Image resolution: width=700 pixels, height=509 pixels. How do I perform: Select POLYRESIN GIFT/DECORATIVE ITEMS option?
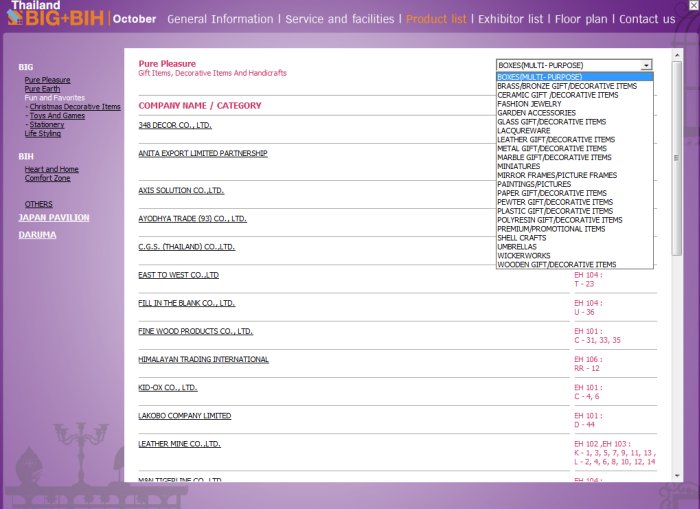[x=575, y=220]
